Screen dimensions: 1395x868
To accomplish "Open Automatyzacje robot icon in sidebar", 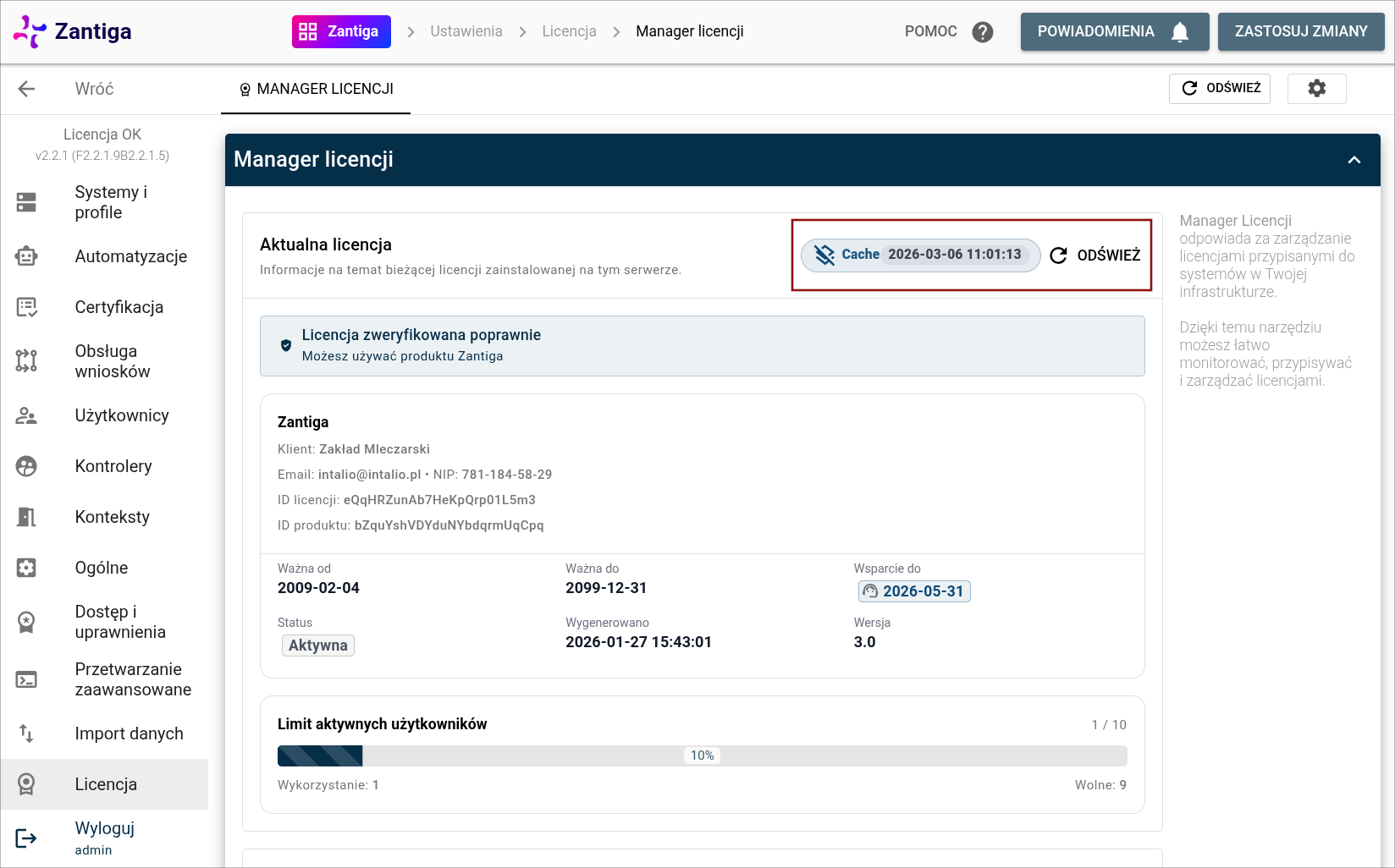I will tap(26, 256).
